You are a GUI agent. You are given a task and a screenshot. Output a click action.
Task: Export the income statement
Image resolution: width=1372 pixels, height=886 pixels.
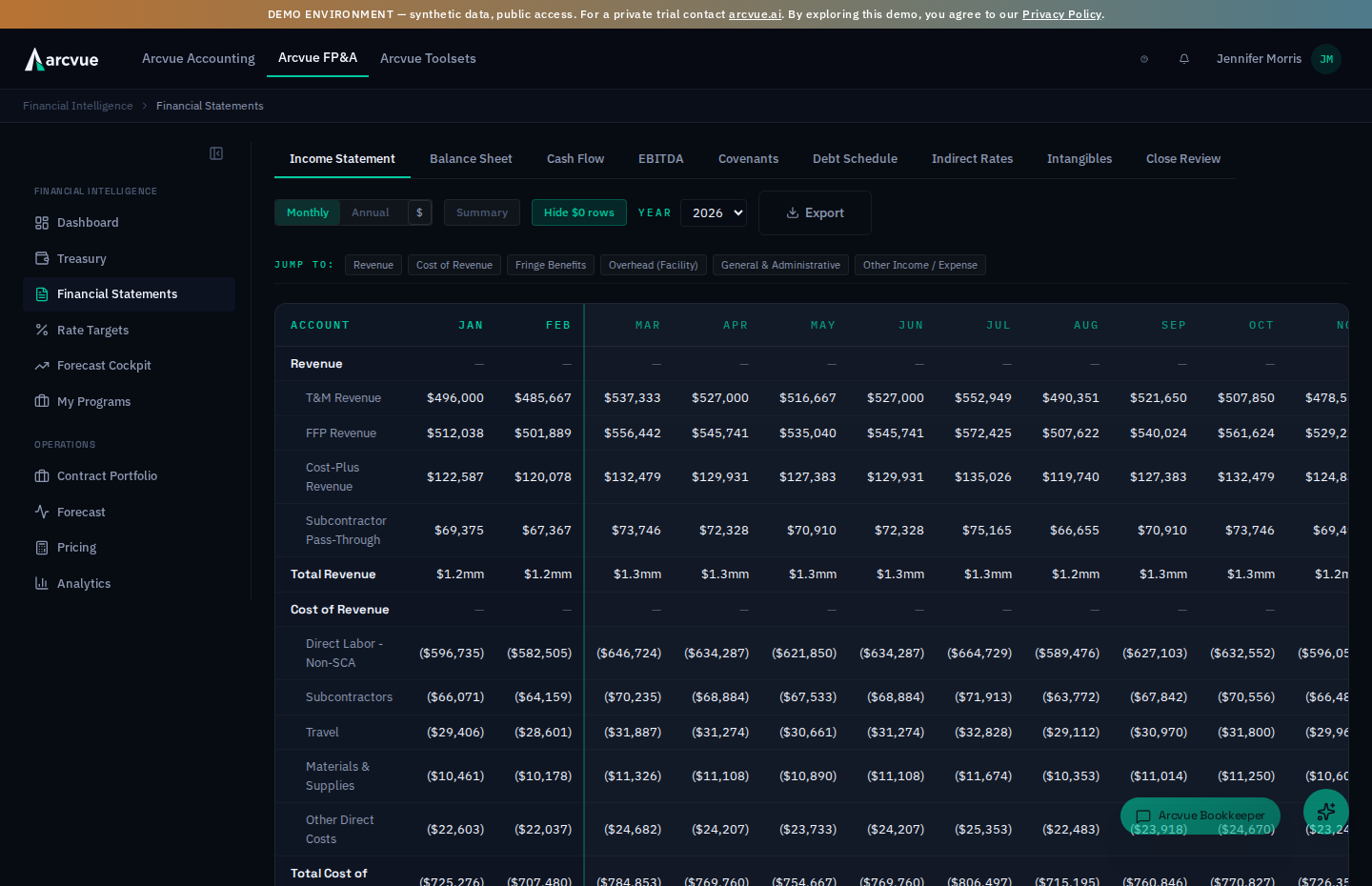815,213
